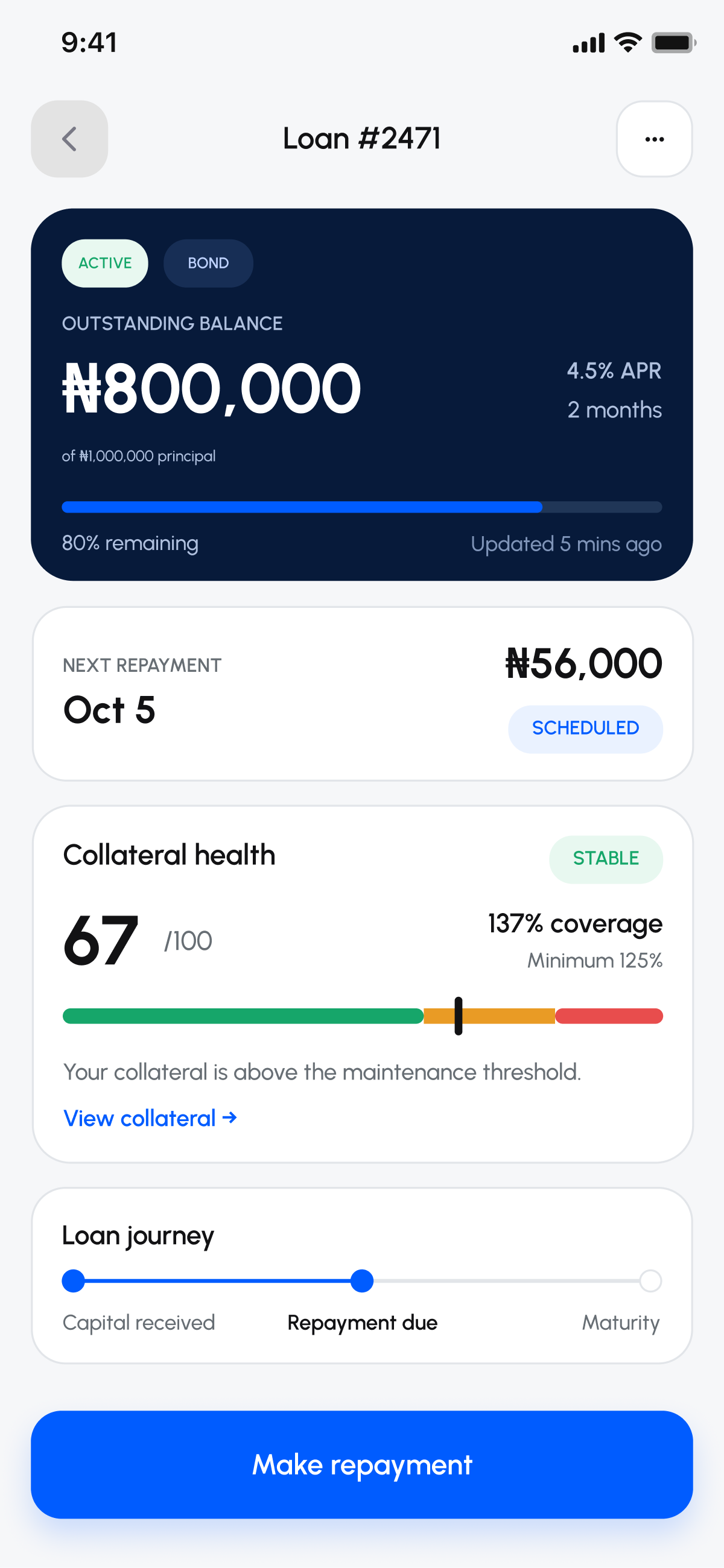The image size is (724, 1568).
Task: Tap the BOND loan type badge
Action: [x=208, y=263]
